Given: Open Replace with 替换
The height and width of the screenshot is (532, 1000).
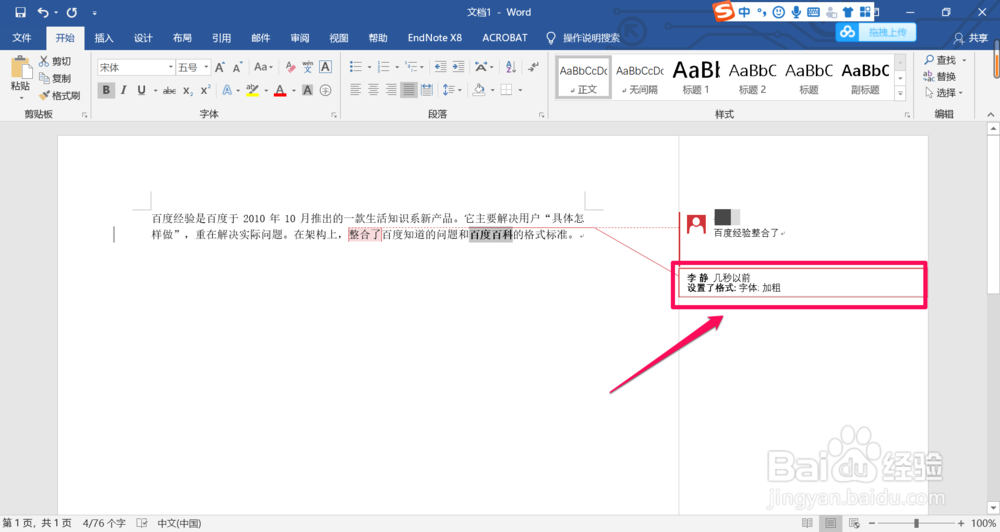Looking at the screenshot, I should coord(940,77).
